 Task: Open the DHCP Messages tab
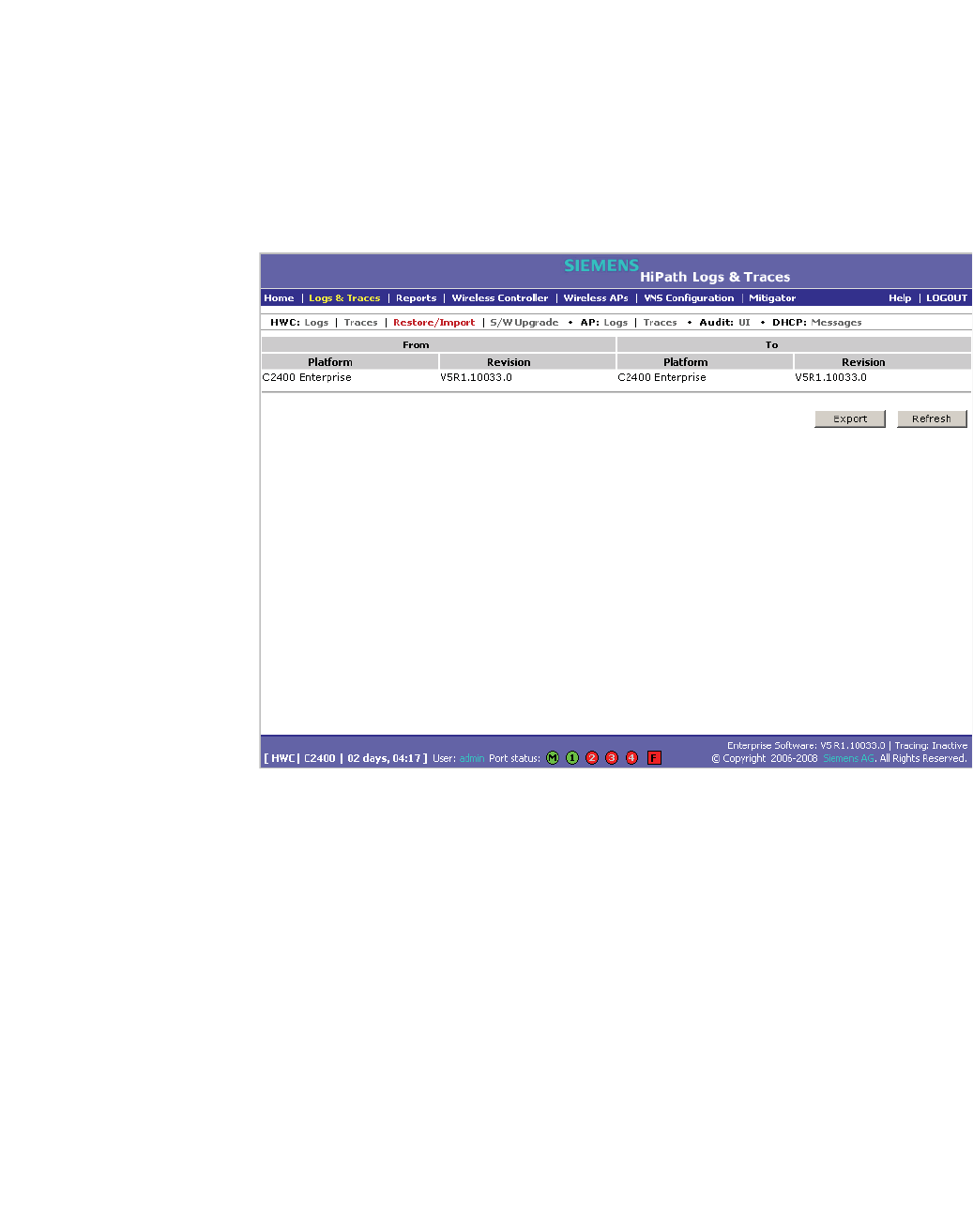point(836,323)
